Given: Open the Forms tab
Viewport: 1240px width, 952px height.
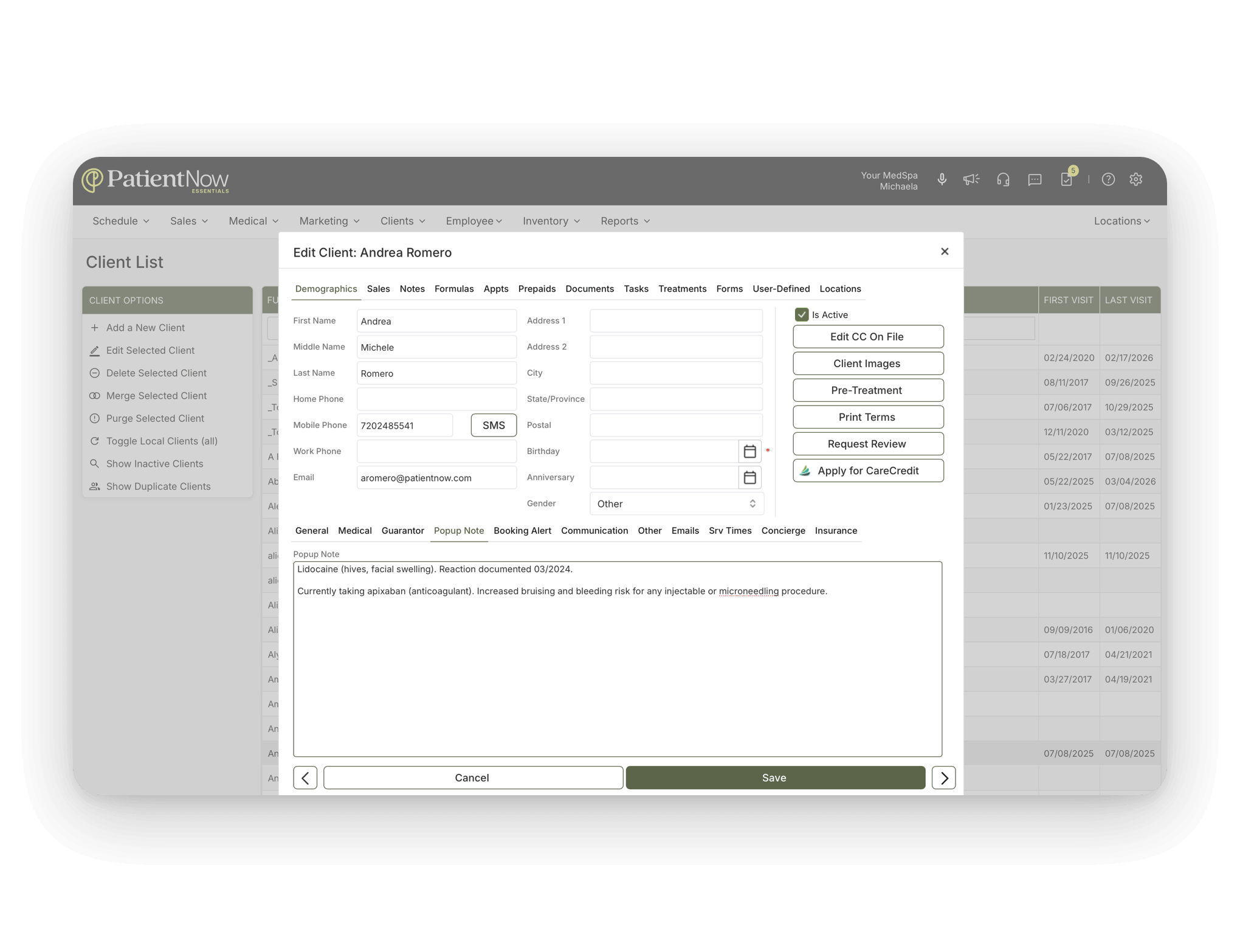Looking at the screenshot, I should point(729,289).
